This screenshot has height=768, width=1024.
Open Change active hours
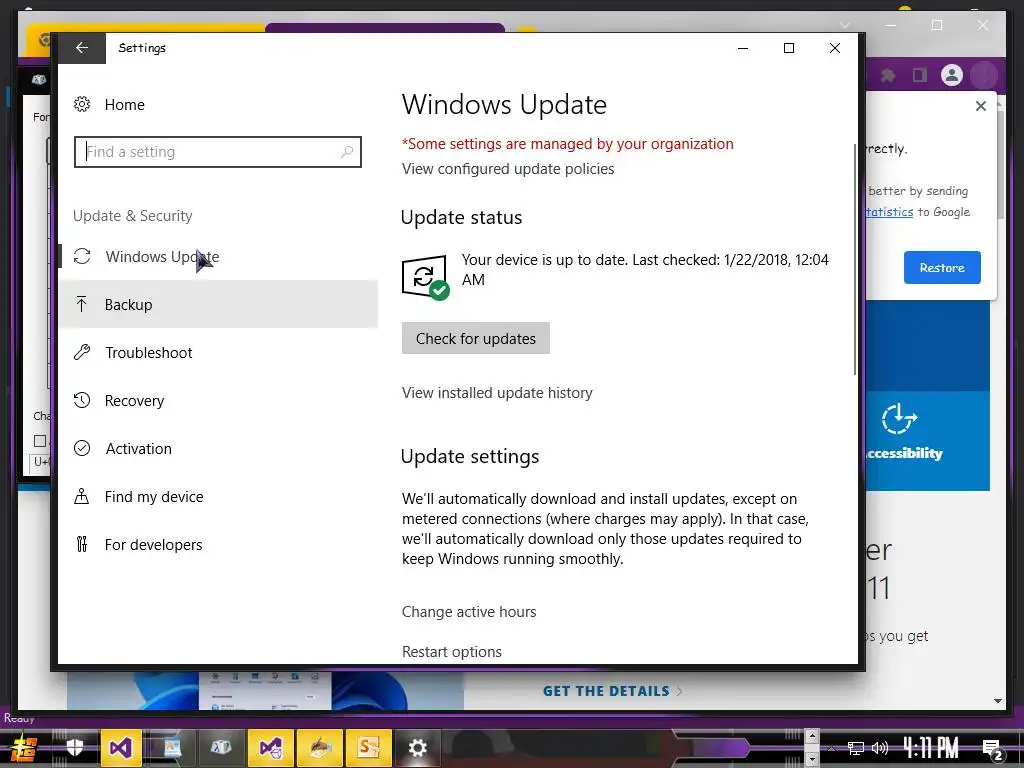pyautogui.click(x=469, y=612)
